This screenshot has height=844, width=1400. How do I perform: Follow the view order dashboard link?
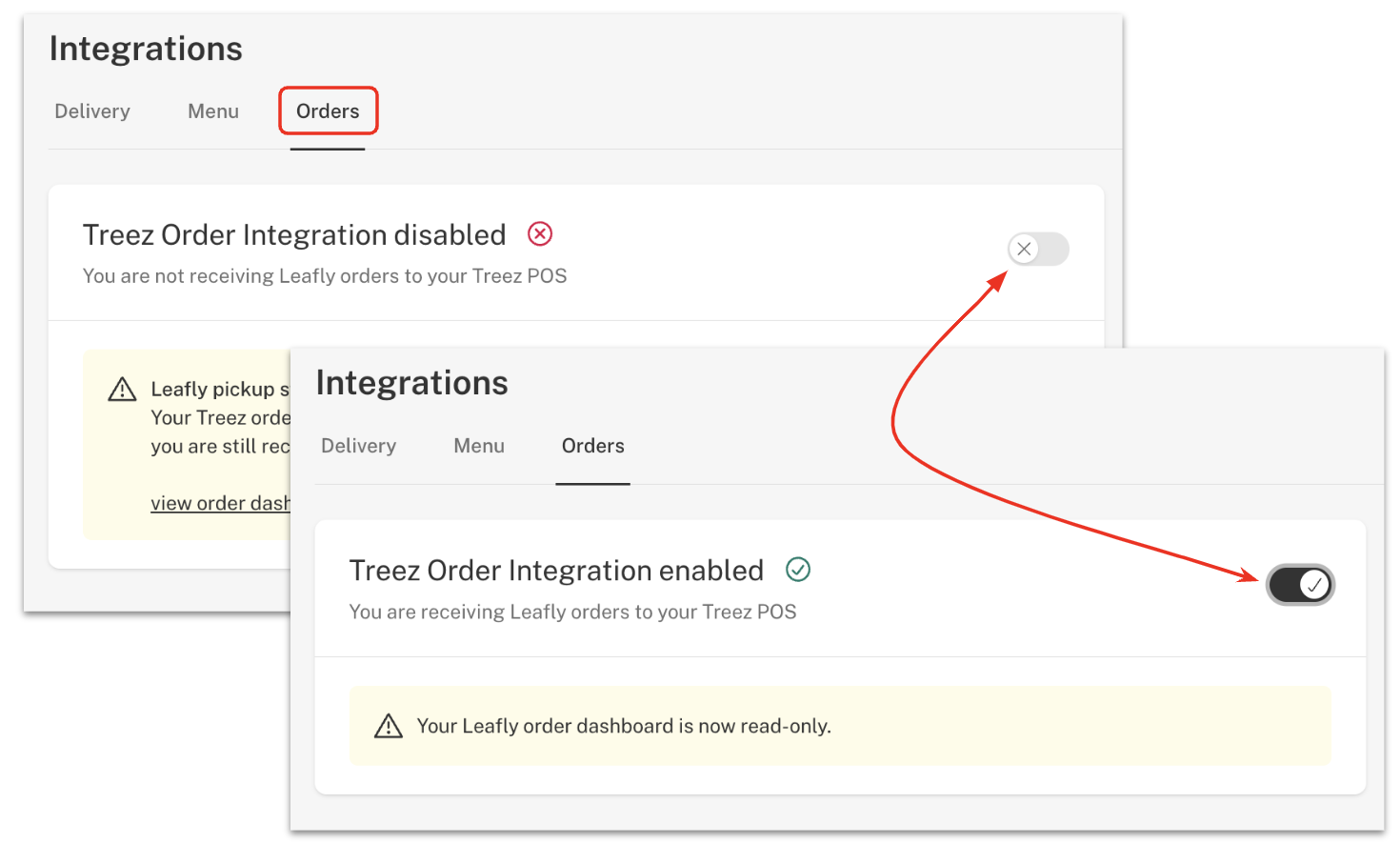pos(220,503)
